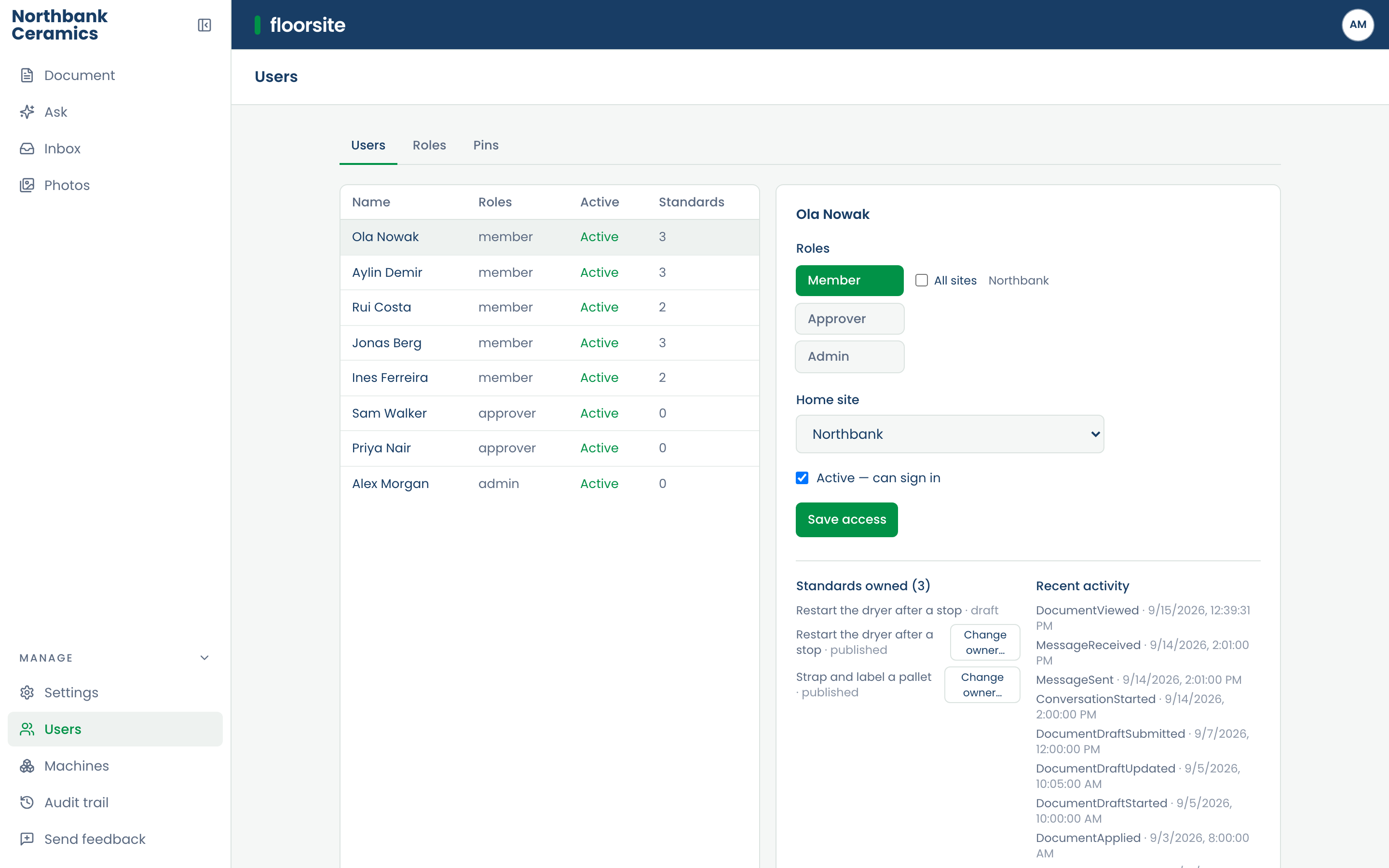The width and height of the screenshot is (1389, 868).
Task: Click the Save access button
Action: point(846,519)
